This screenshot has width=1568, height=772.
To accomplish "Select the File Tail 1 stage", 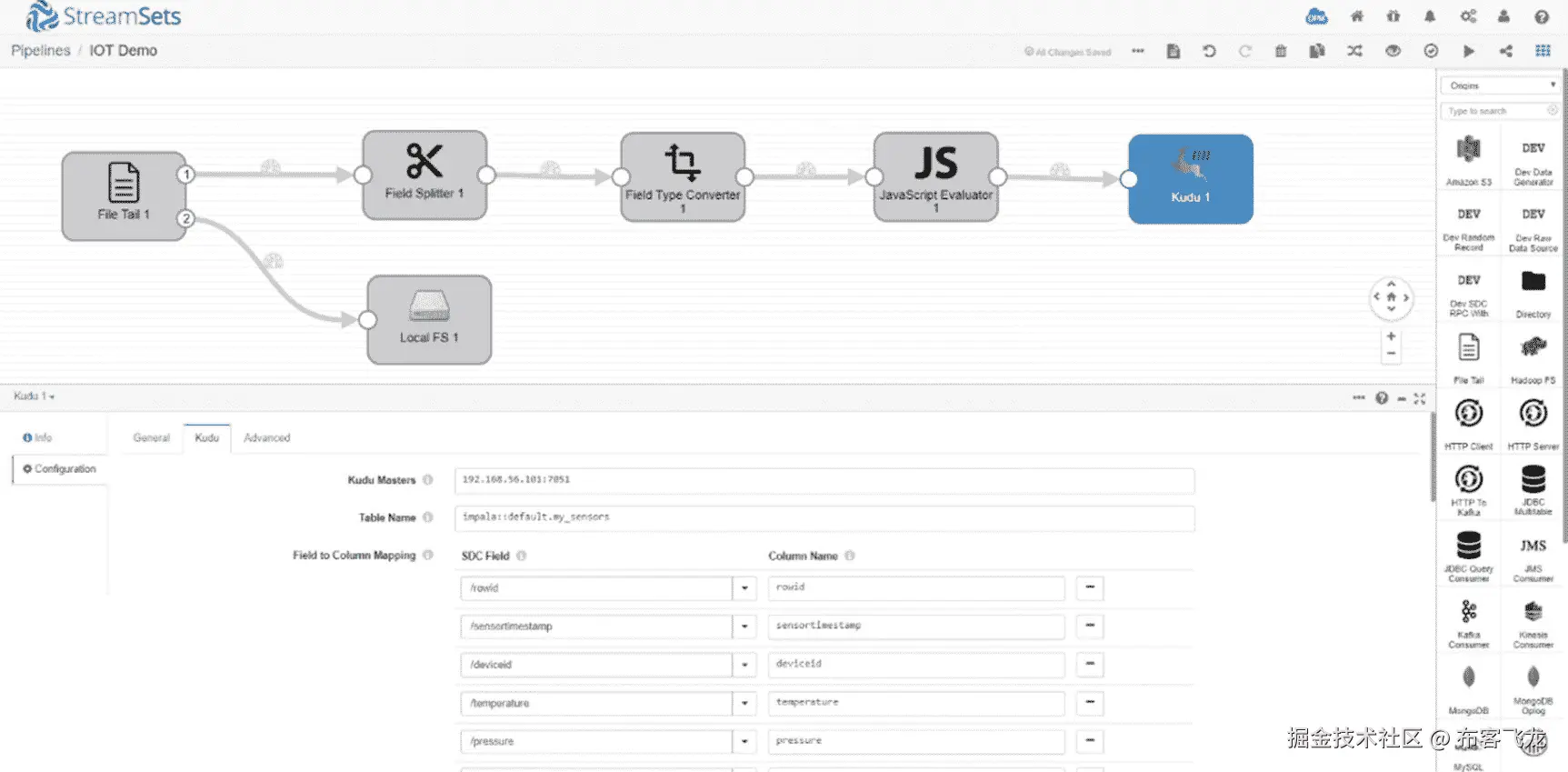I will [x=124, y=196].
